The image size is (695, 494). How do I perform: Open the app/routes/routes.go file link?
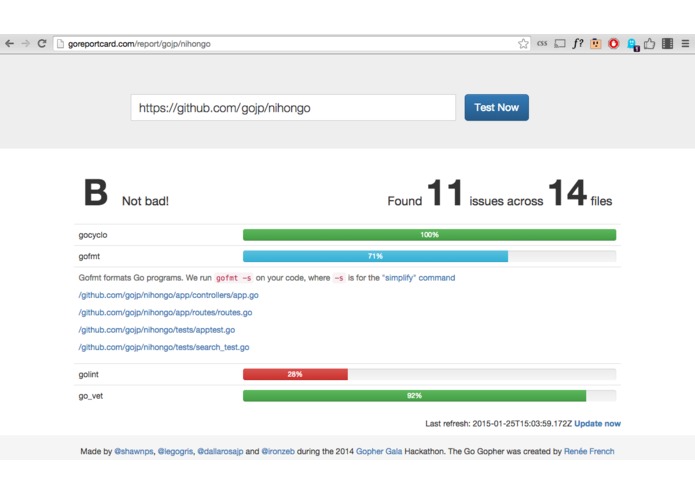click(165, 312)
